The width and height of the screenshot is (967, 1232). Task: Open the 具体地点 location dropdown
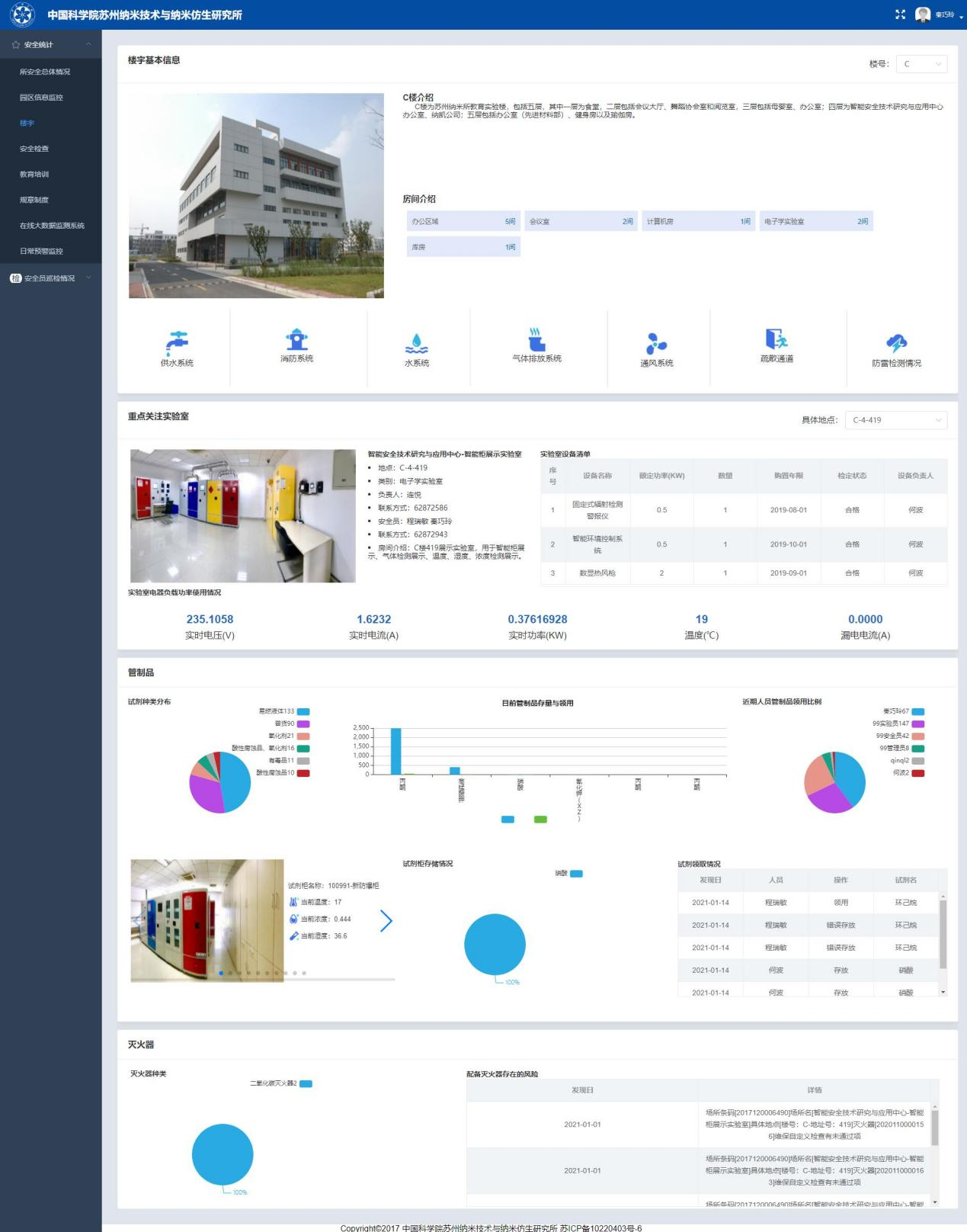(896, 420)
